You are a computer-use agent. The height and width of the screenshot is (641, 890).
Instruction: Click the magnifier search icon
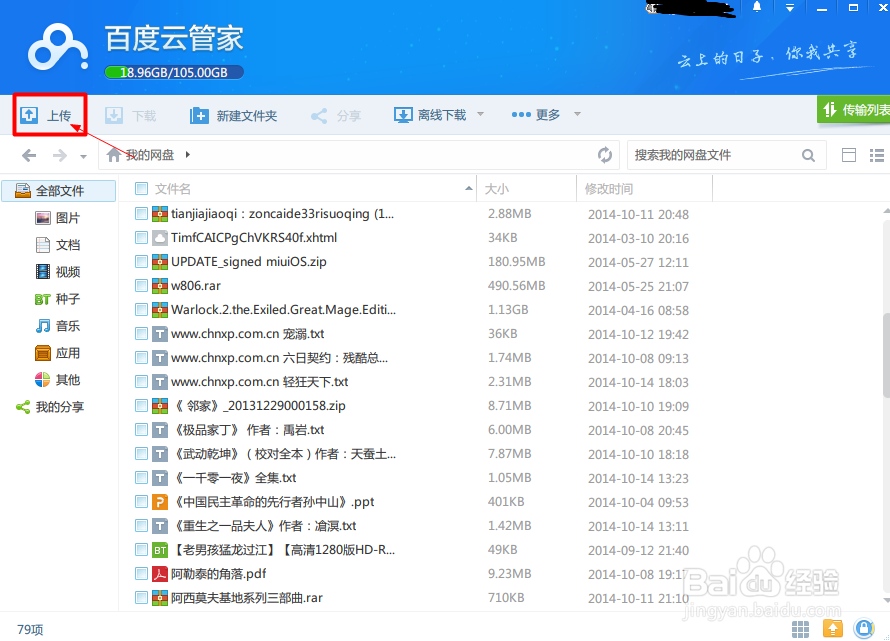[808, 155]
